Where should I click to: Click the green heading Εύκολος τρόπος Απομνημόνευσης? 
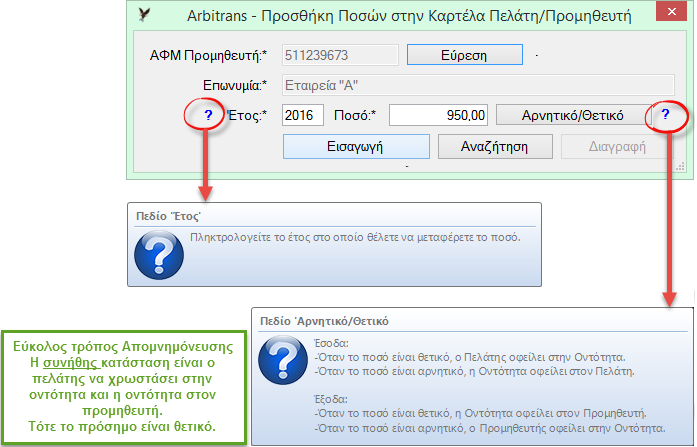click(x=123, y=347)
